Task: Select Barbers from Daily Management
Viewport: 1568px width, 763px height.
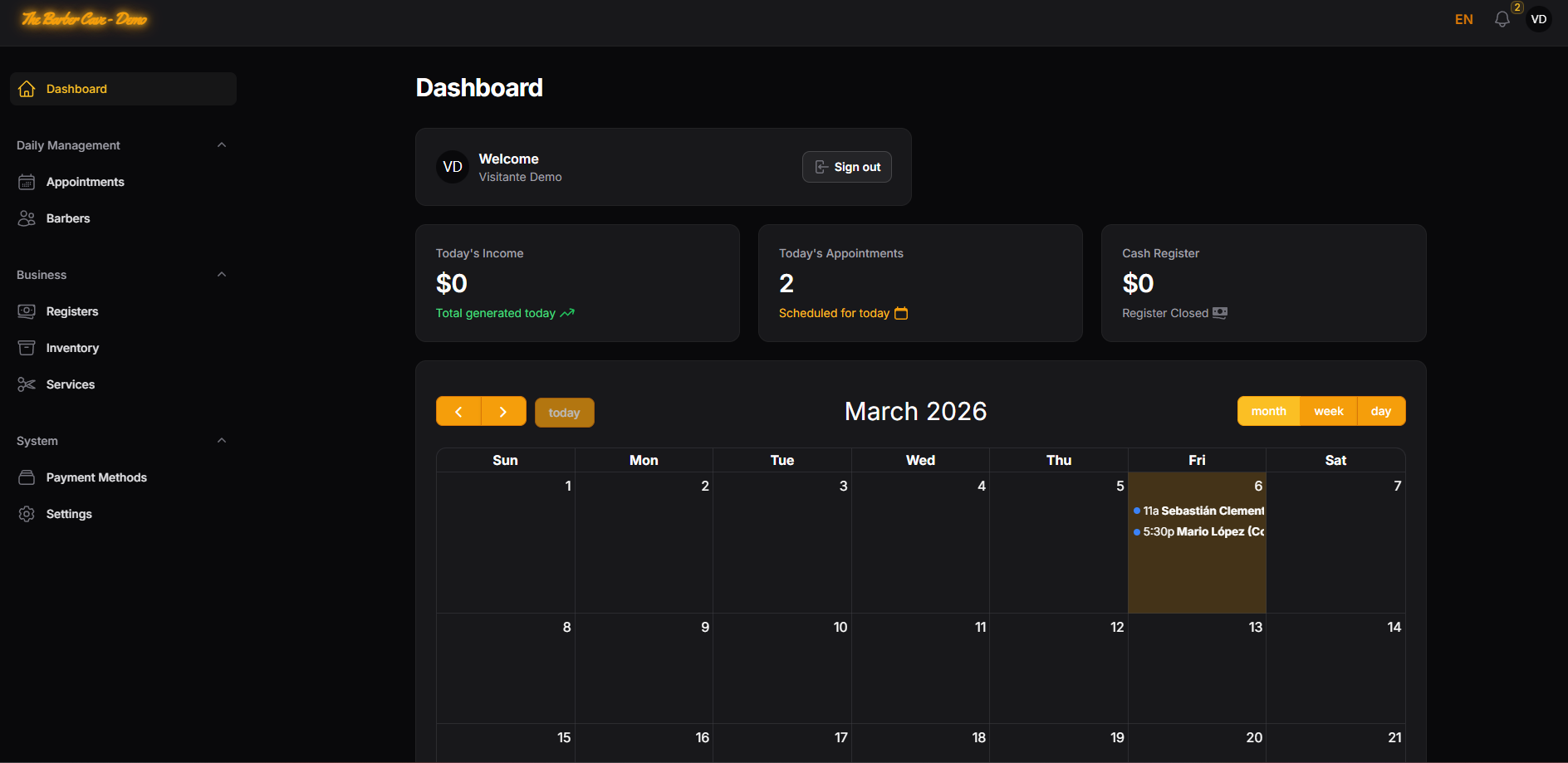Action: point(68,218)
